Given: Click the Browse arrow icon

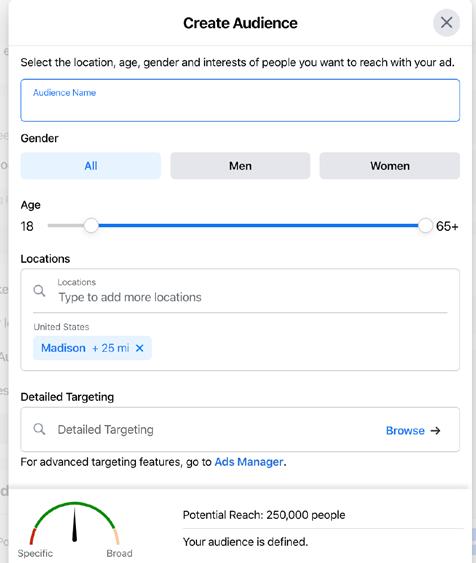Looking at the screenshot, I should [435, 431].
